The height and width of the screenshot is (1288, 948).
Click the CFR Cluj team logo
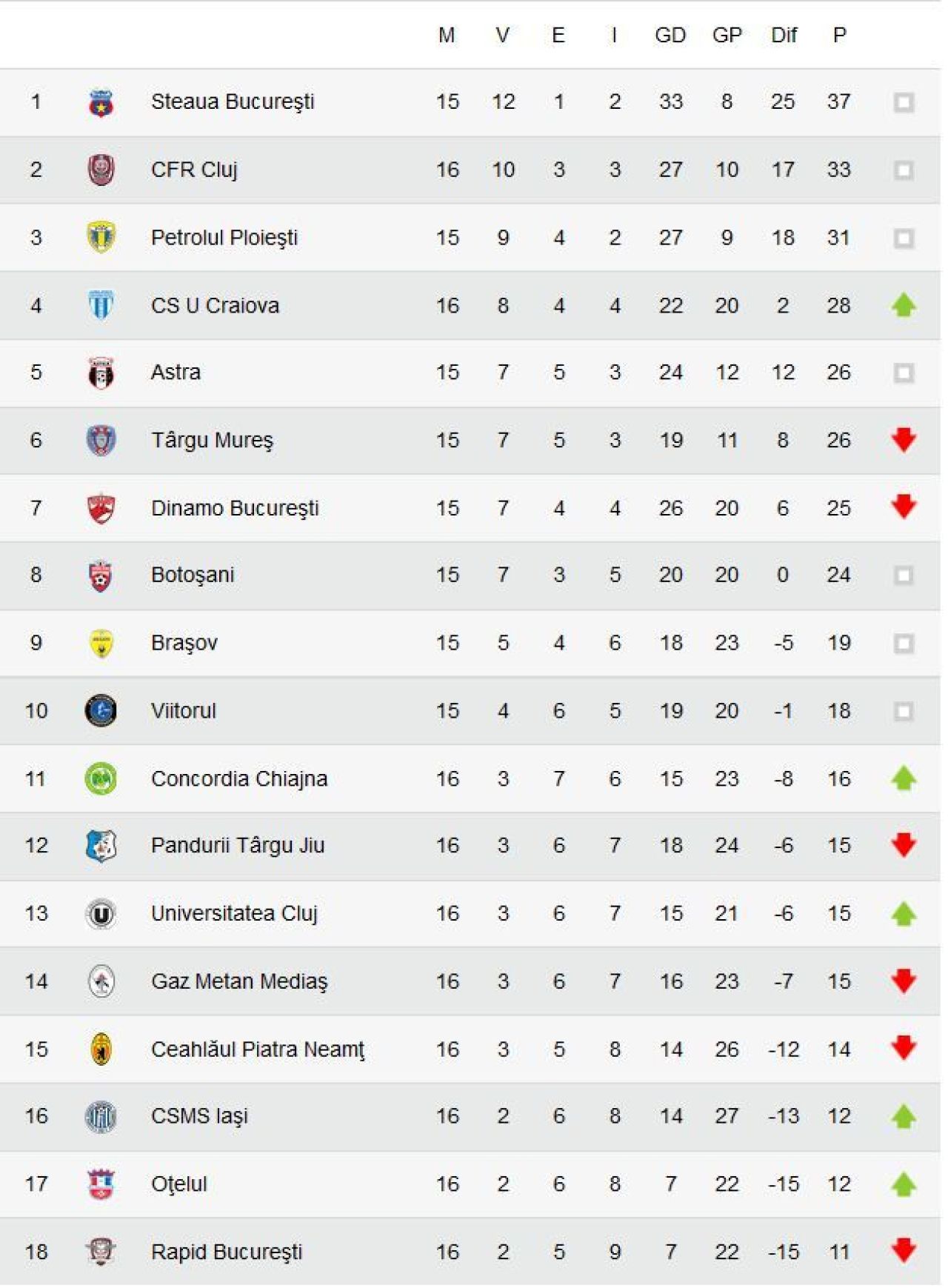(x=101, y=170)
